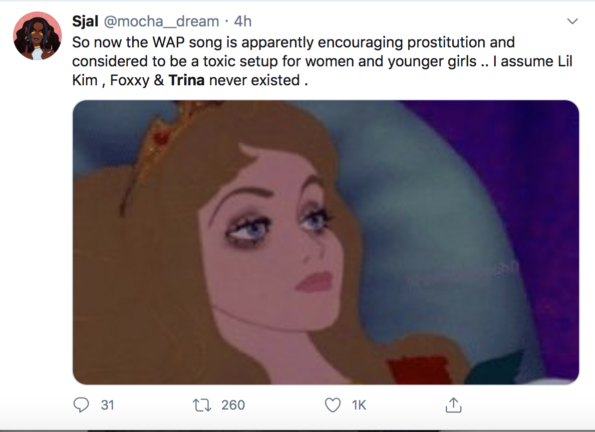Retweet this post using the arrows icon
The image size is (595, 432).
click(202, 405)
